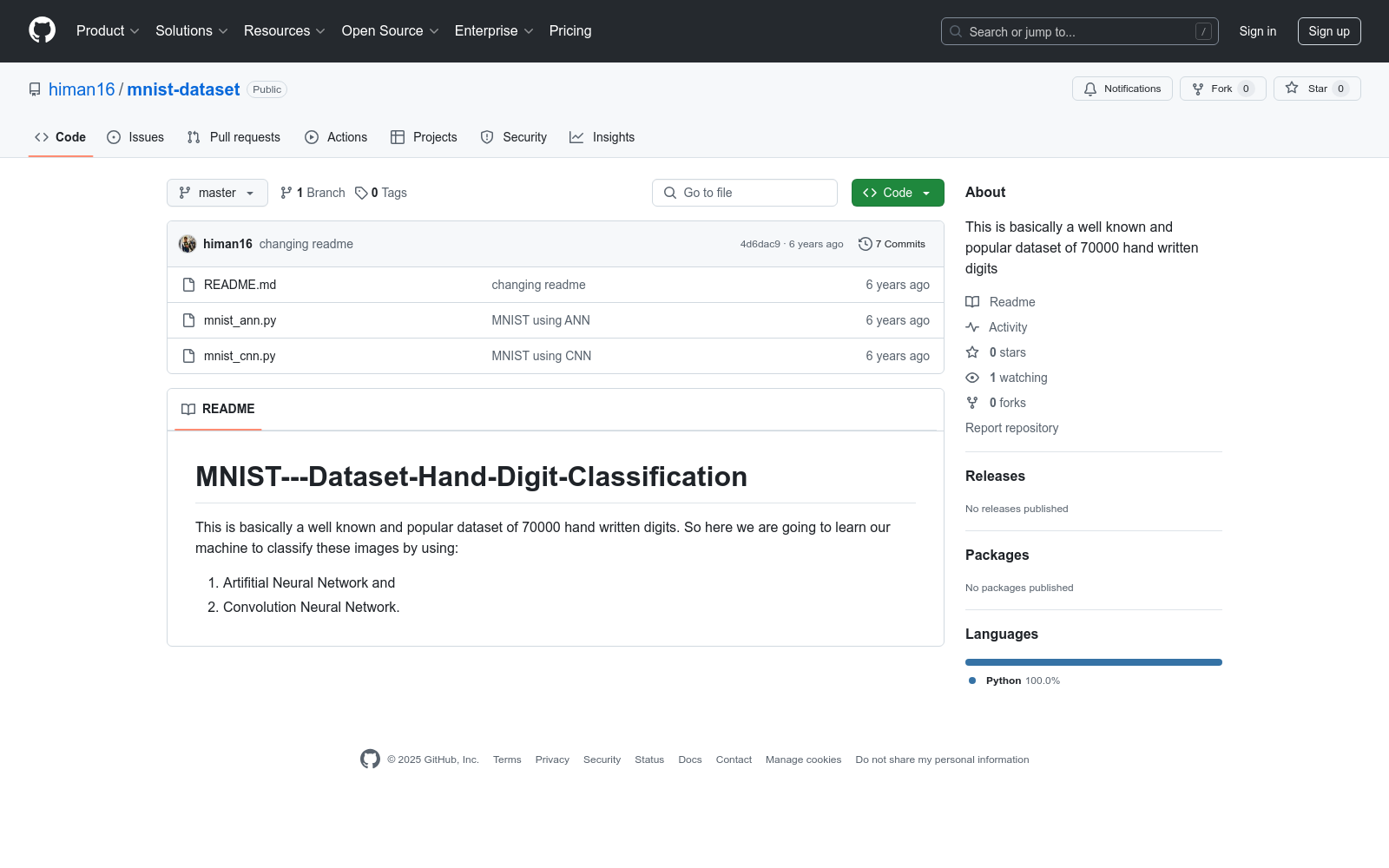Open the footer Privacy link
The width and height of the screenshot is (1389, 868).
[x=552, y=759]
